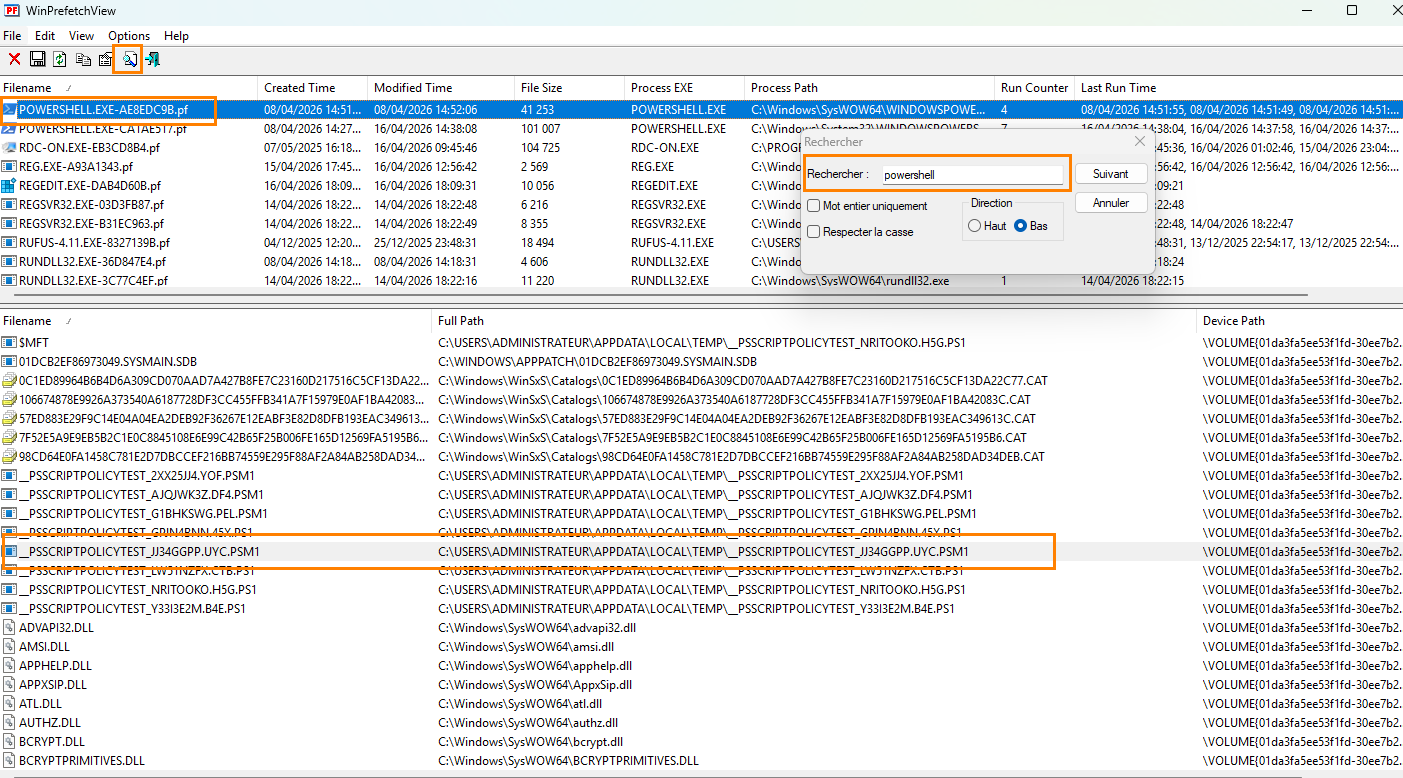
Task: Sort upper list by Process EXE column
Action: point(686,88)
